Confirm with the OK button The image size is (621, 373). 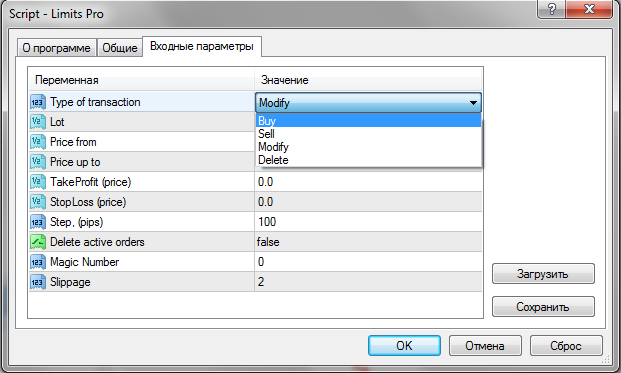point(404,346)
